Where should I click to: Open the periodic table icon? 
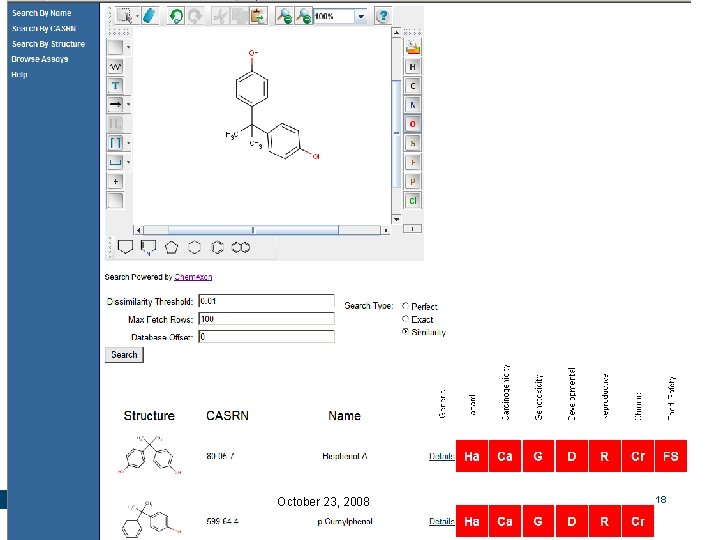coord(413,47)
